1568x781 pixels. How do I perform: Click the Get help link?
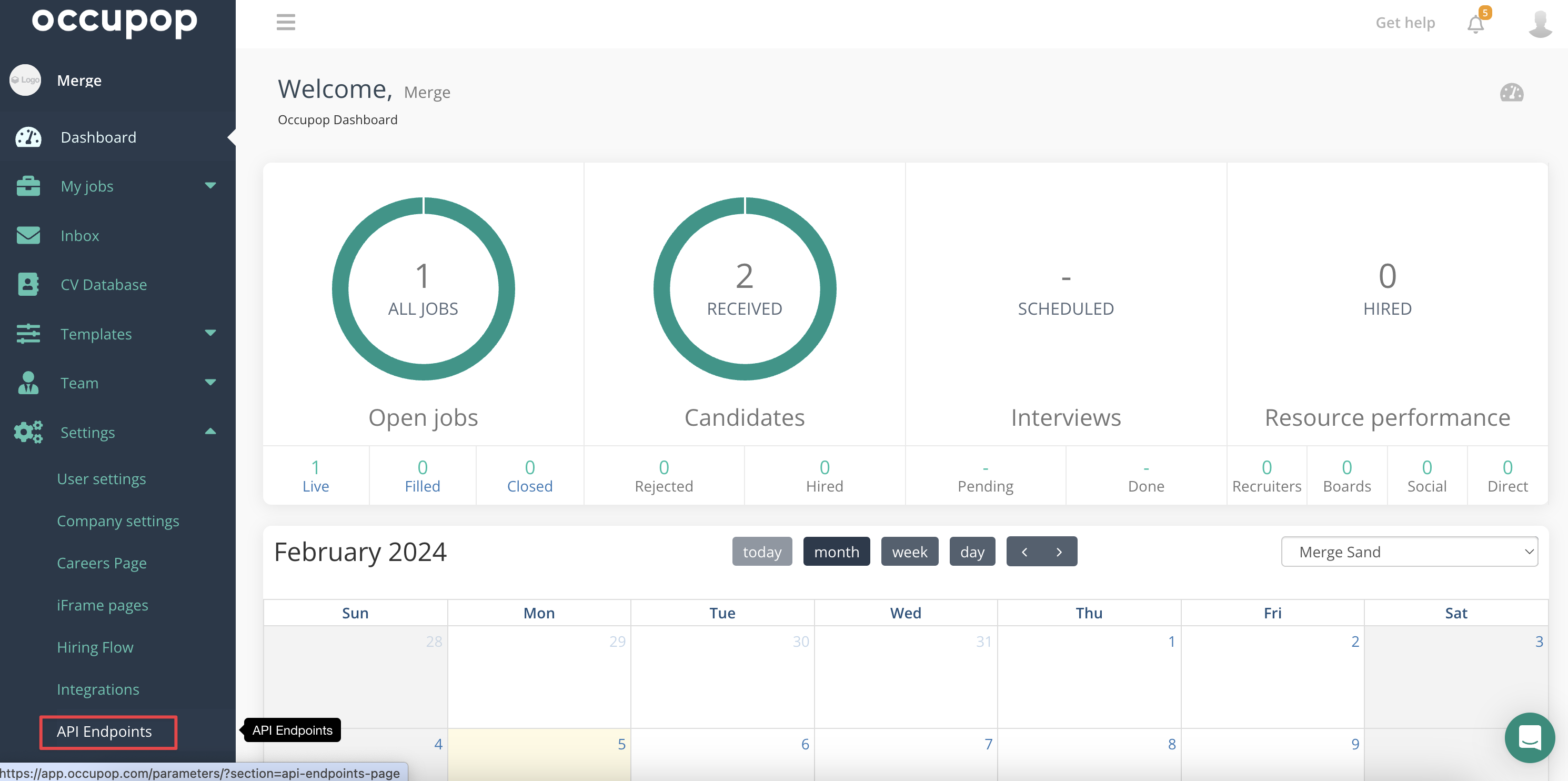point(1405,23)
